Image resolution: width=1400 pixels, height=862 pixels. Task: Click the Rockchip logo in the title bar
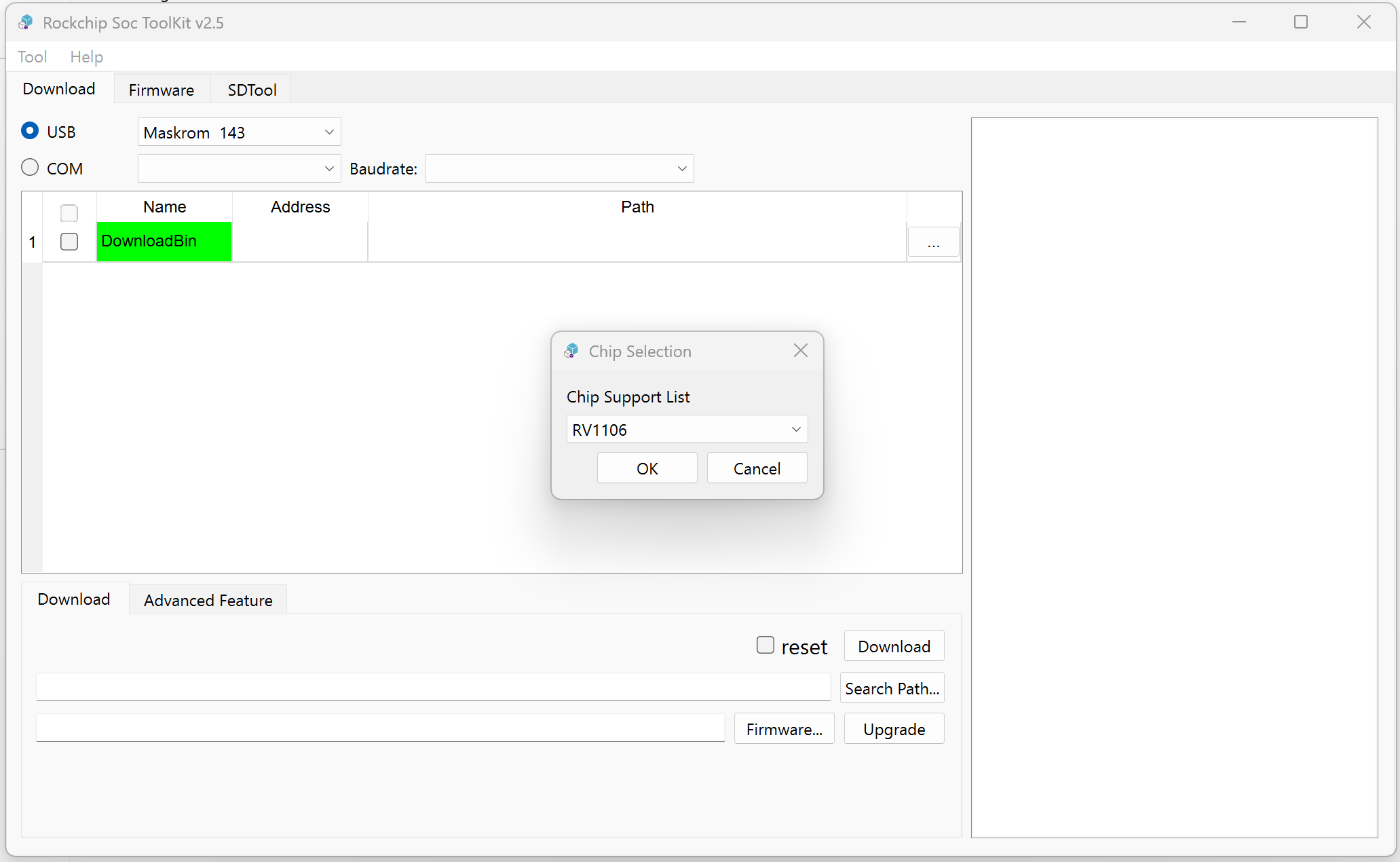(25, 22)
